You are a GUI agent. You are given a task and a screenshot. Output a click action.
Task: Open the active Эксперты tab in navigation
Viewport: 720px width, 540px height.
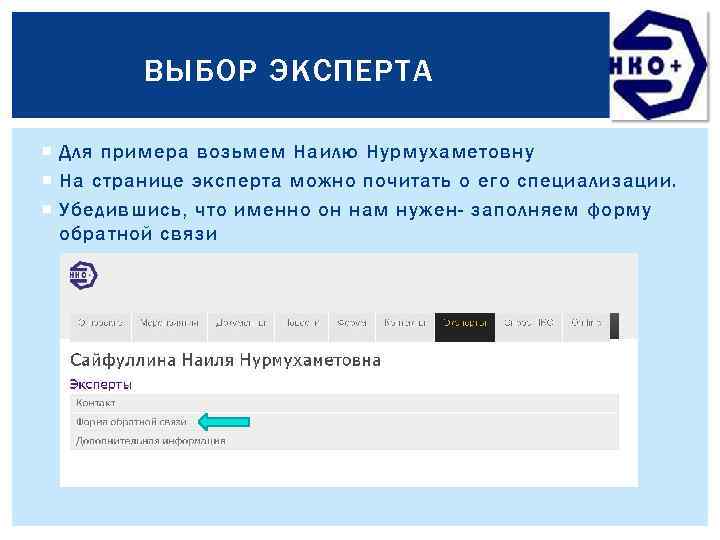(465, 326)
